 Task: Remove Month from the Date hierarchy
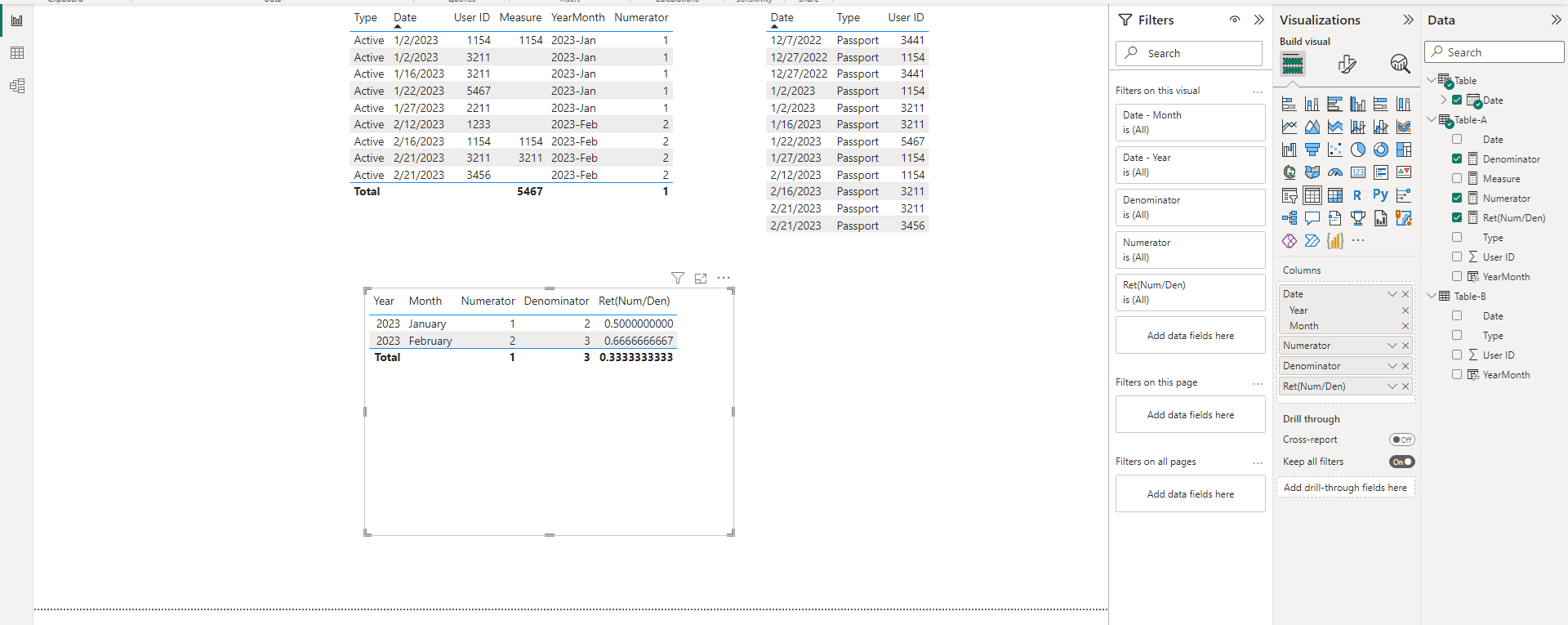1405,326
